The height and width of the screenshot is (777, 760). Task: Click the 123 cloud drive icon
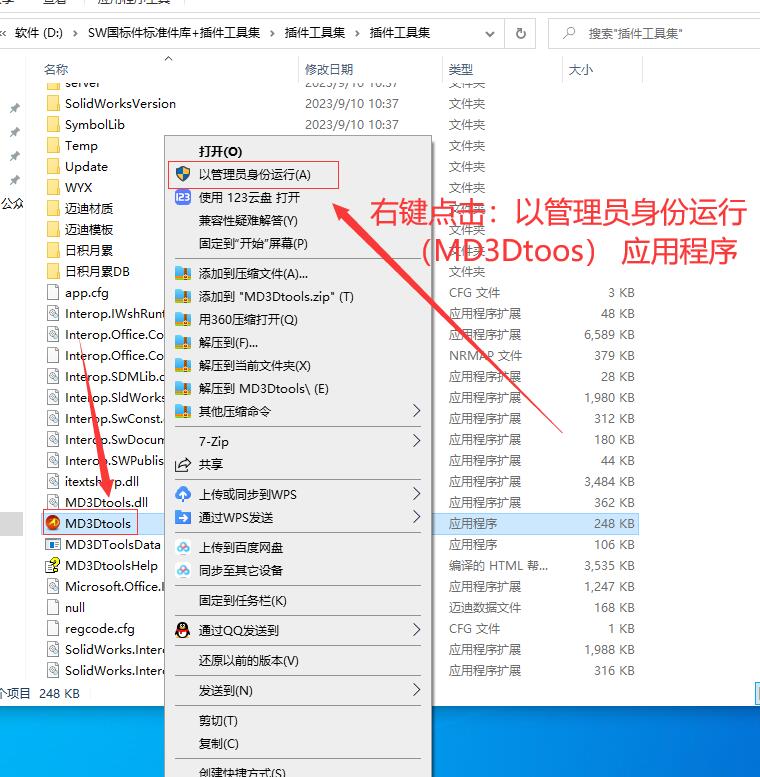(182, 197)
